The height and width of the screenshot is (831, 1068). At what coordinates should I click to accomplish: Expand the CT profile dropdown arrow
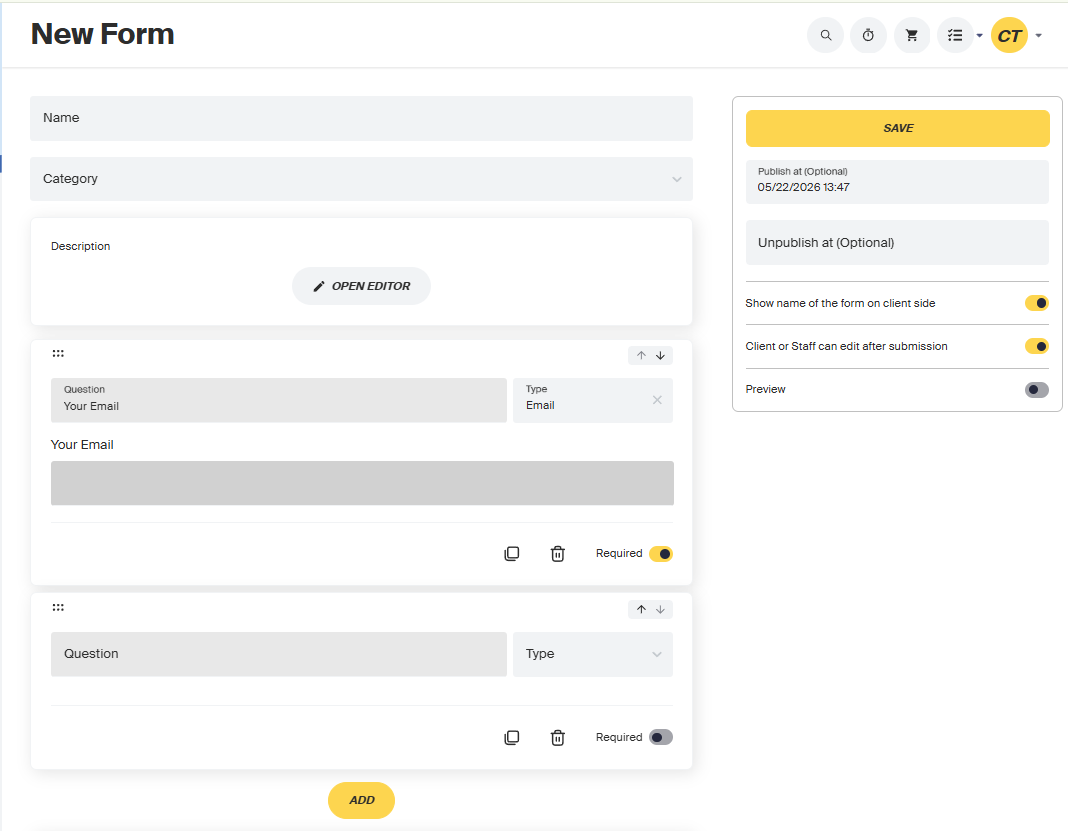tap(1039, 35)
